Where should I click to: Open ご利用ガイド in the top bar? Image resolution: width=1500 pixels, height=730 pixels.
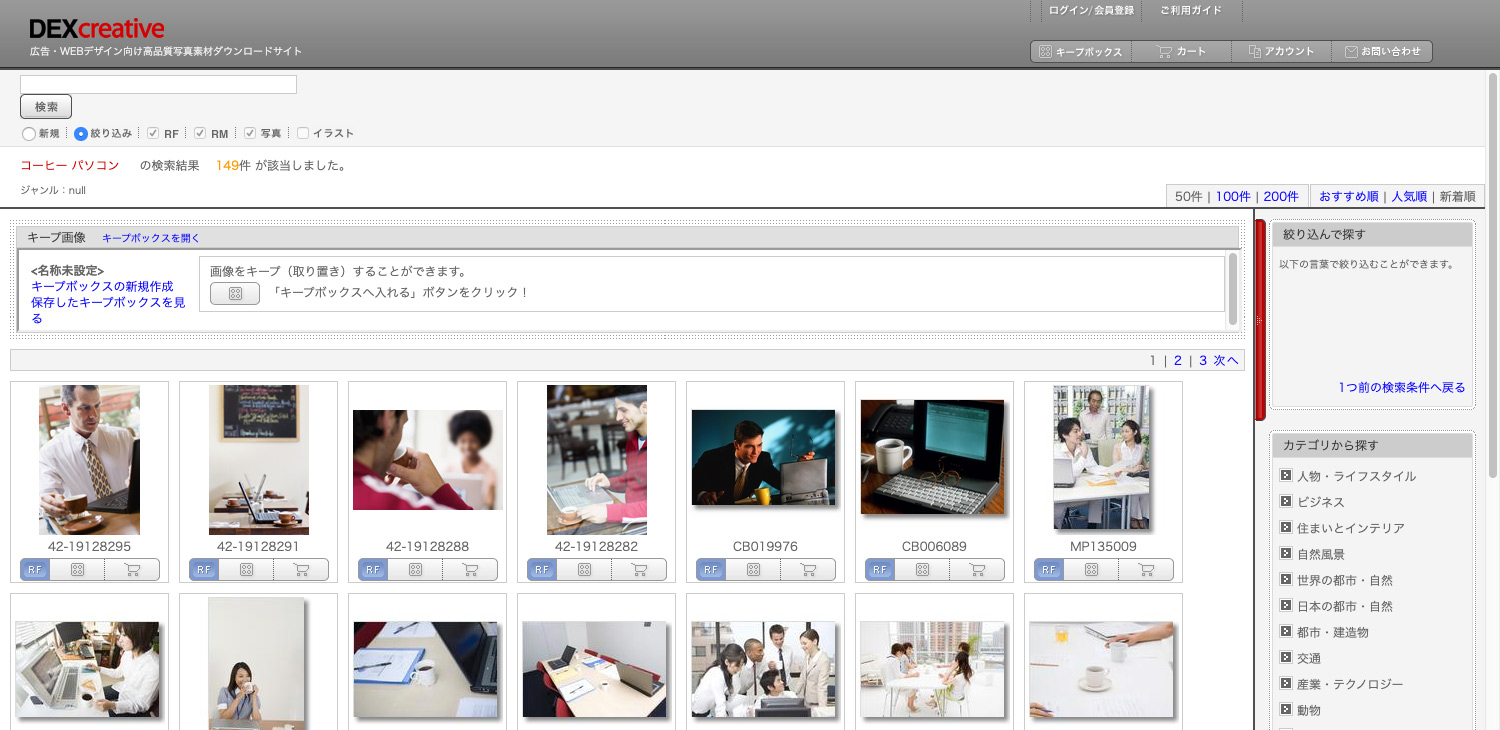point(1191,10)
